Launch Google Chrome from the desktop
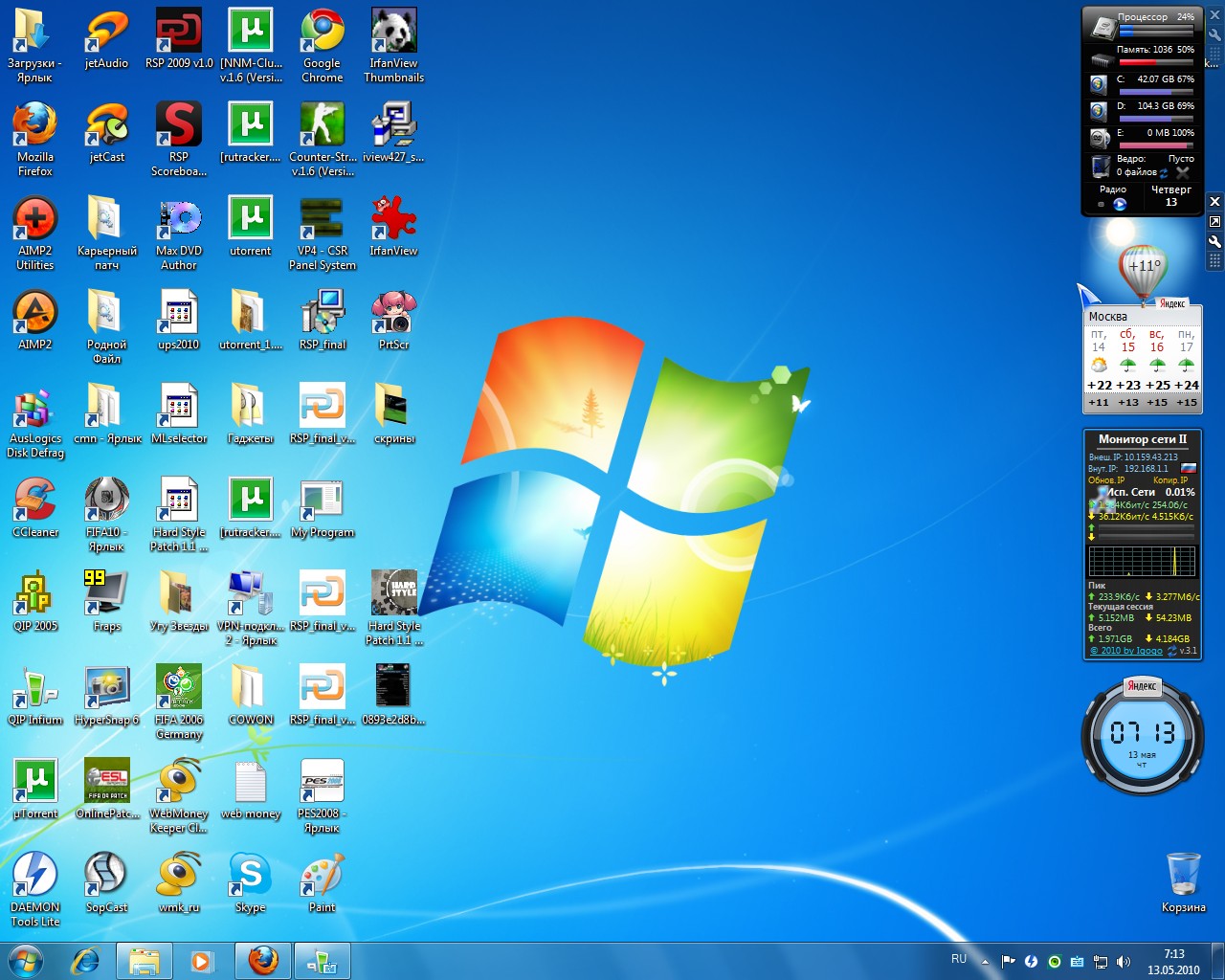The image size is (1225, 980). click(x=323, y=45)
